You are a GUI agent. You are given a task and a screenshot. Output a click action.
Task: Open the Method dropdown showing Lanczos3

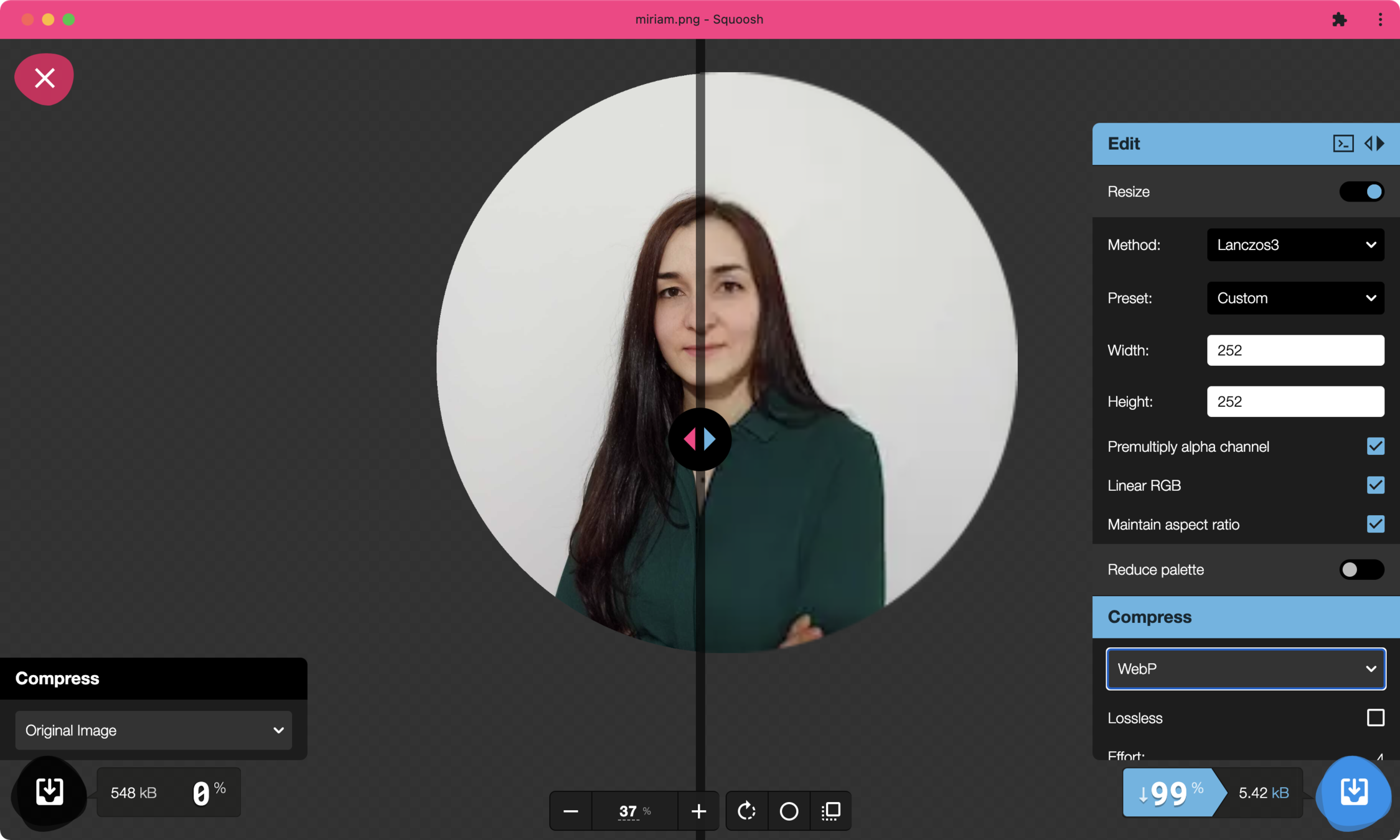pos(1295,245)
